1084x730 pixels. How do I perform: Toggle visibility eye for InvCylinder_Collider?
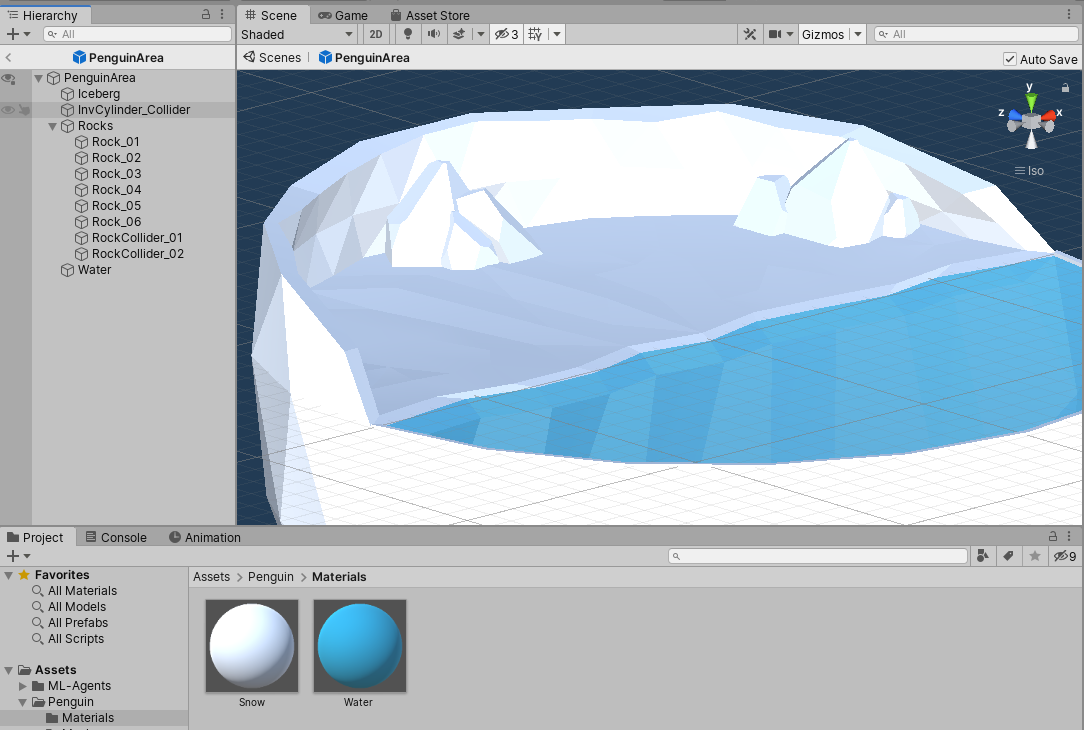(8, 110)
